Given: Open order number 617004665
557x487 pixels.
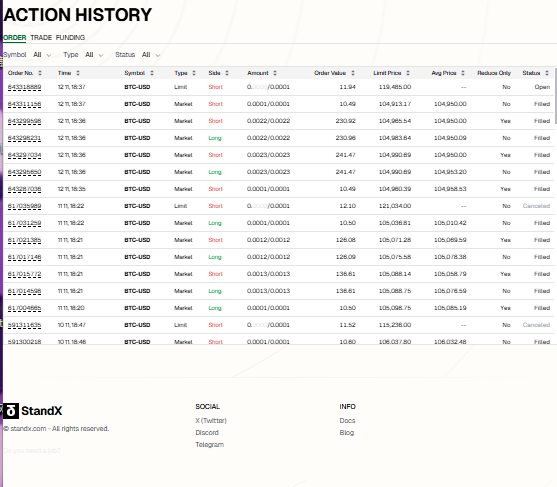Looking at the screenshot, I should 25,308.
